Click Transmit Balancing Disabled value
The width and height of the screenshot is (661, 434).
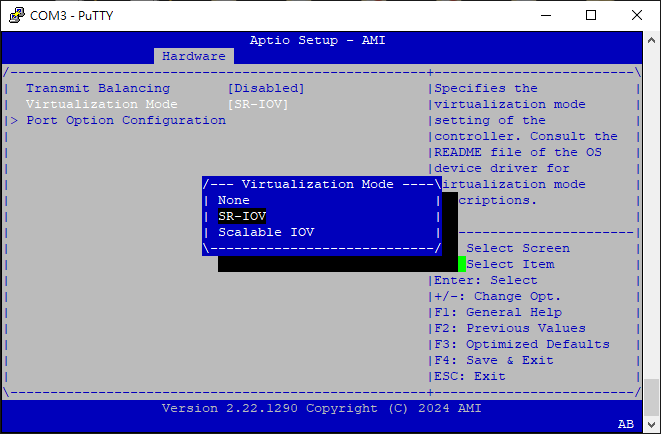tap(266, 88)
